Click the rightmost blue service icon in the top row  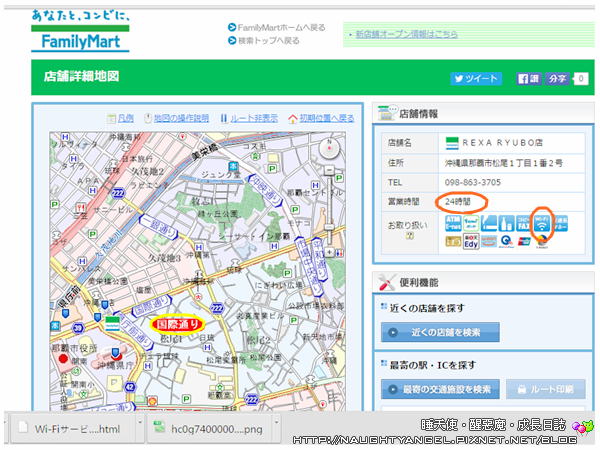click(x=560, y=223)
